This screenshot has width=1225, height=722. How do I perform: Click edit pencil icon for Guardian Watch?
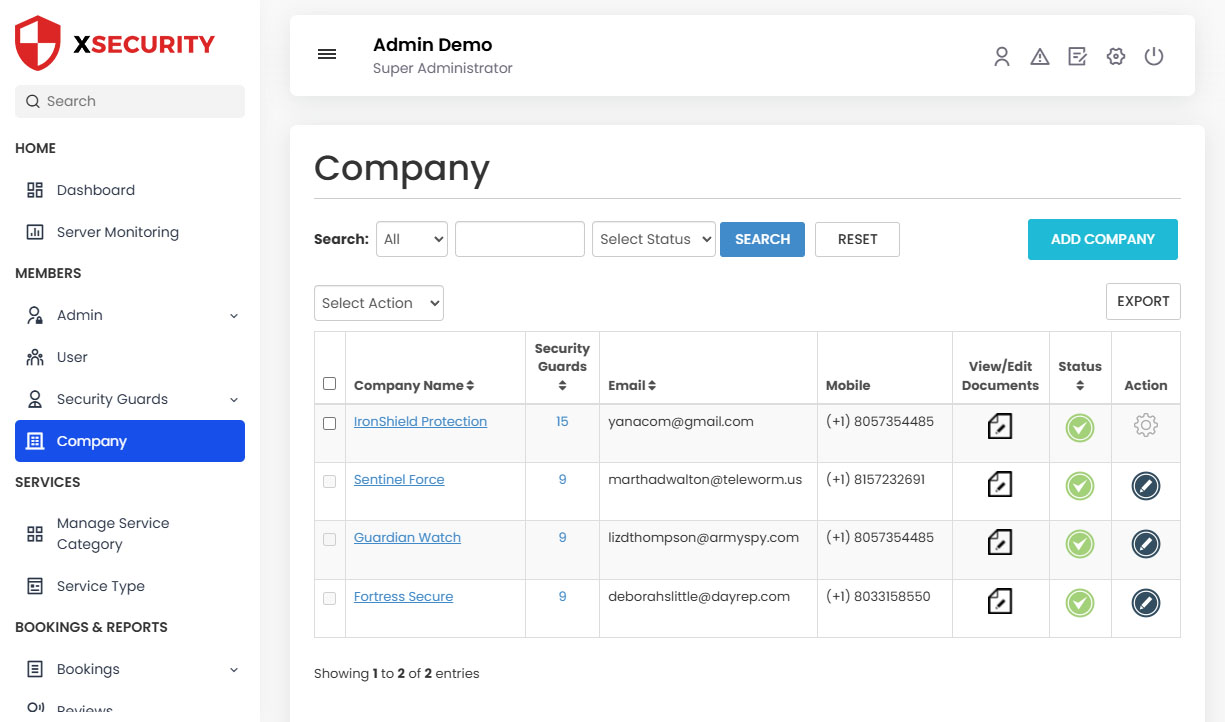coord(1145,544)
